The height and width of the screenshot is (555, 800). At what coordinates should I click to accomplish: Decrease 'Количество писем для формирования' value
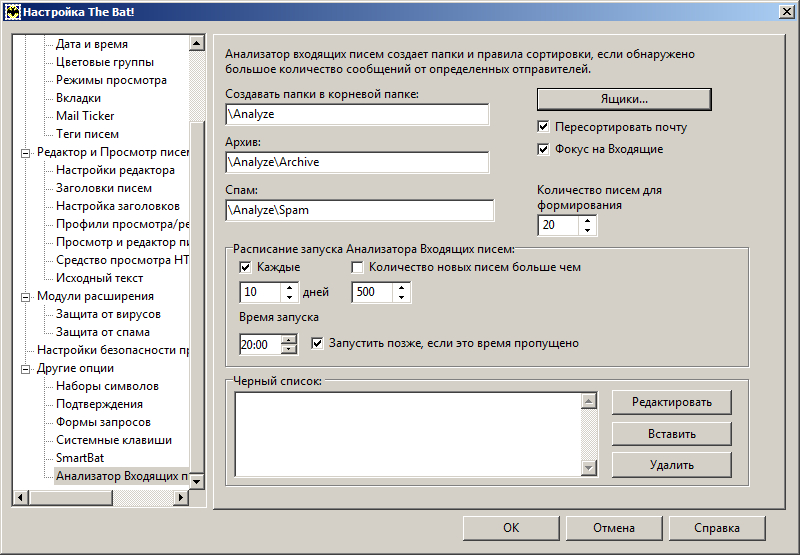click(x=587, y=231)
